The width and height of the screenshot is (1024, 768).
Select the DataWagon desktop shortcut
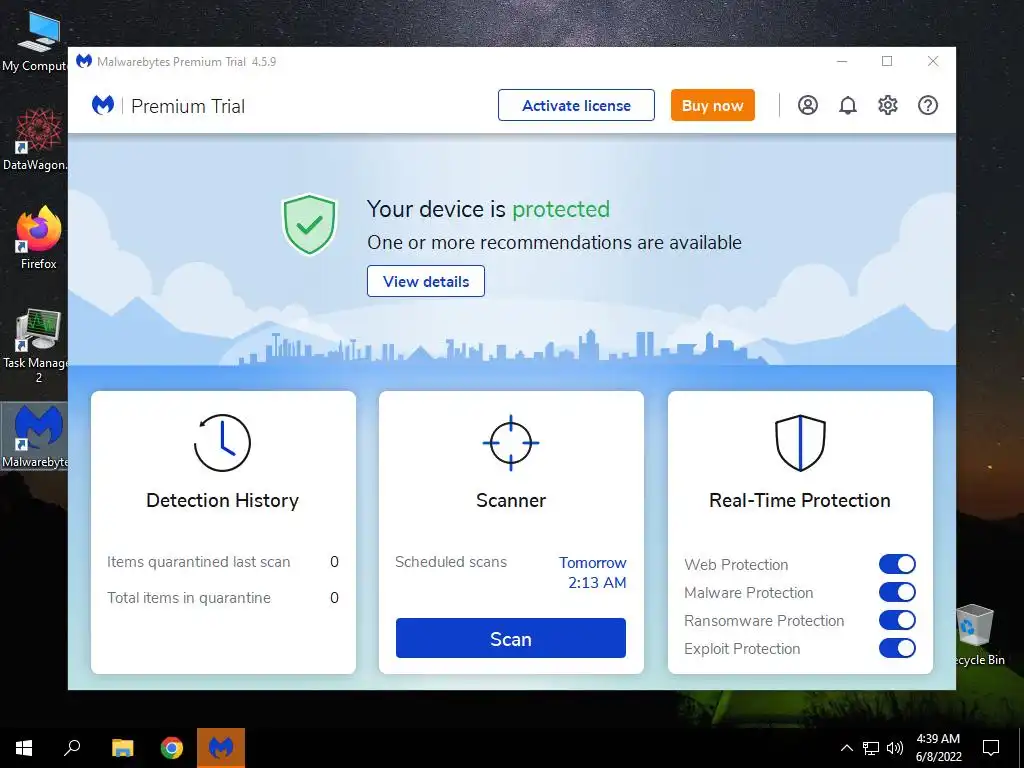click(34, 140)
